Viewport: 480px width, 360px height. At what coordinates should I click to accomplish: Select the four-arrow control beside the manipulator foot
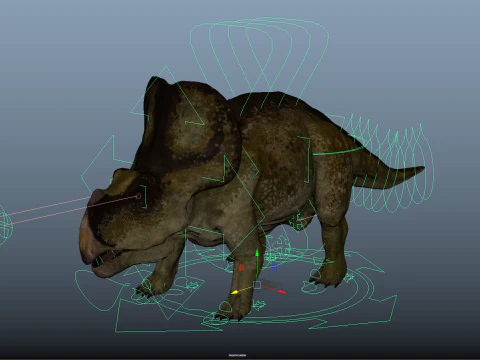click(259, 304)
